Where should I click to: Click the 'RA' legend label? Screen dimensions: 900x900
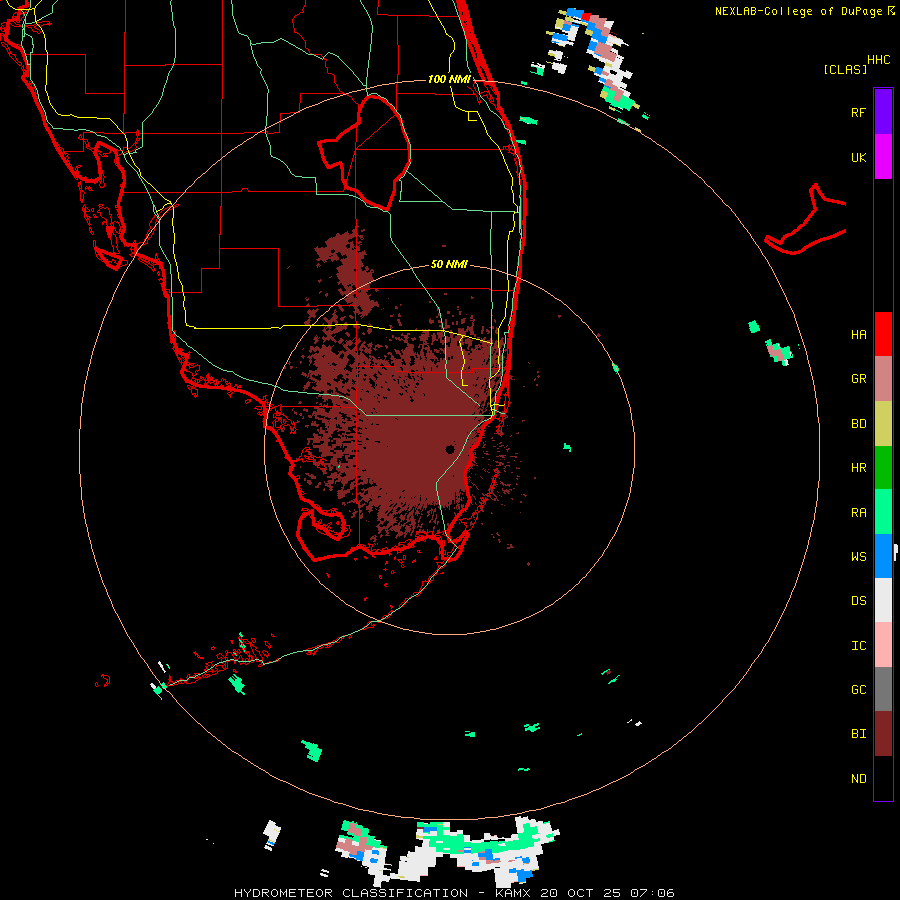coord(858,513)
